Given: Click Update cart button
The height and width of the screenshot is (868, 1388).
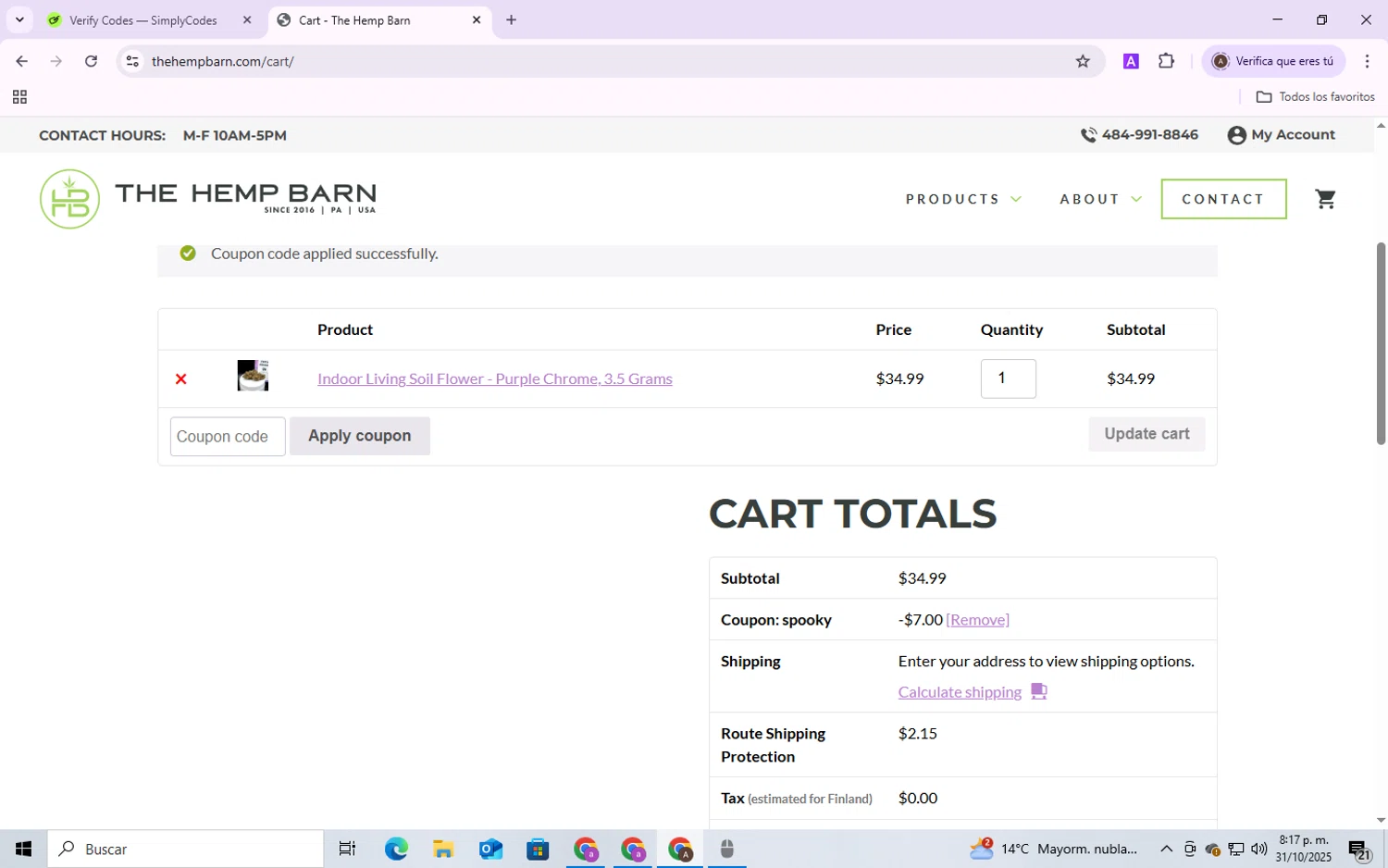Looking at the screenshot, I should pyautogui.click(x=1146, y=434).
